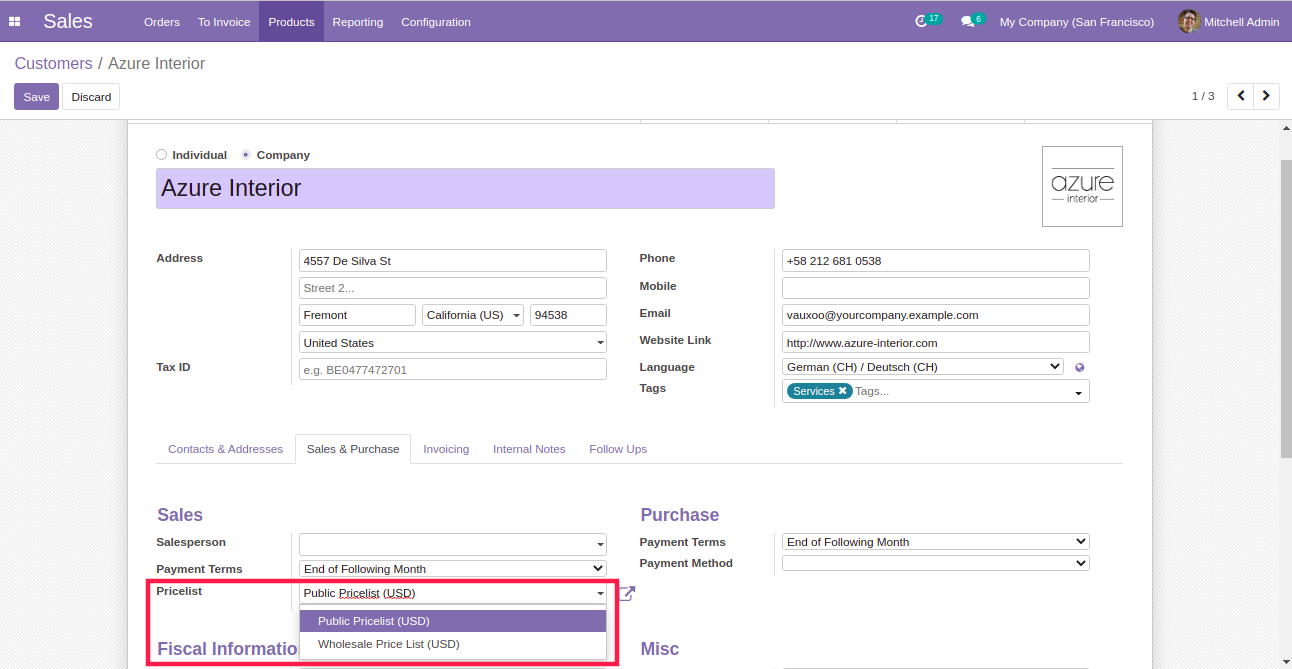The image size is (1292, 669).
Task: Open the Pricelist dropdown field
Action: coord(453,593)
